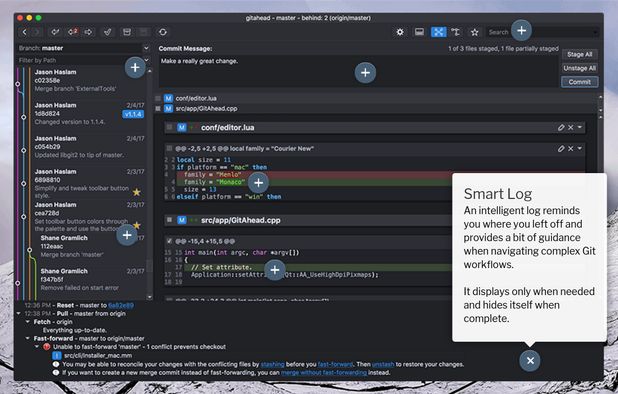Toggle checkbox on src/app/GitAhead.cpp diff header

(x=169, y=220)
